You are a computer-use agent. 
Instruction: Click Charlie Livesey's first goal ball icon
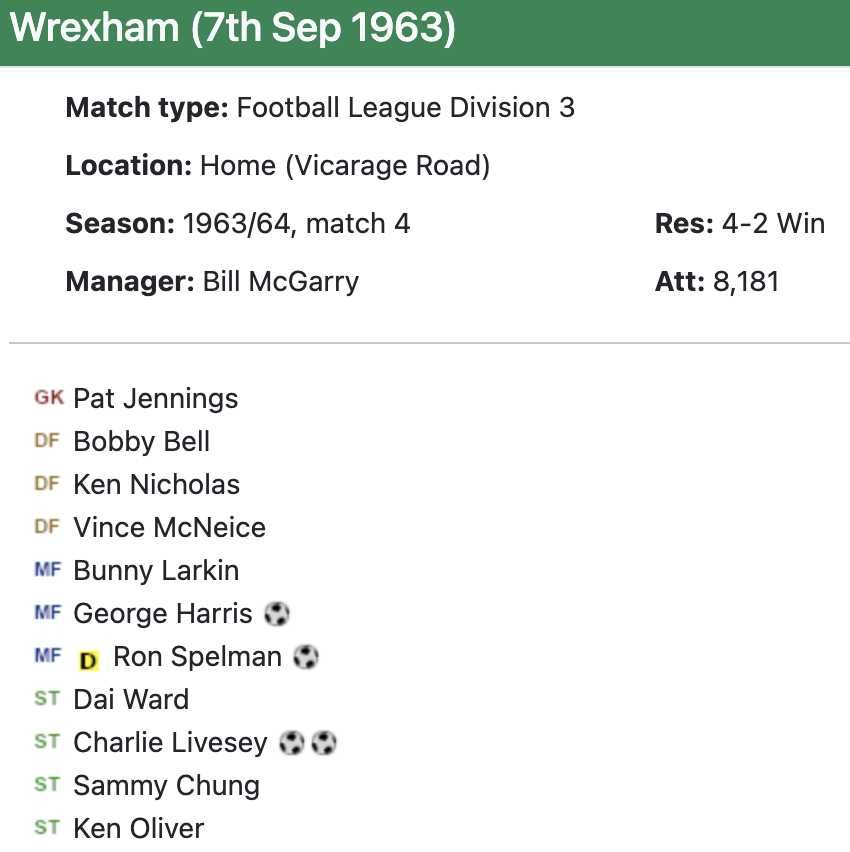(x=291, y=743)
